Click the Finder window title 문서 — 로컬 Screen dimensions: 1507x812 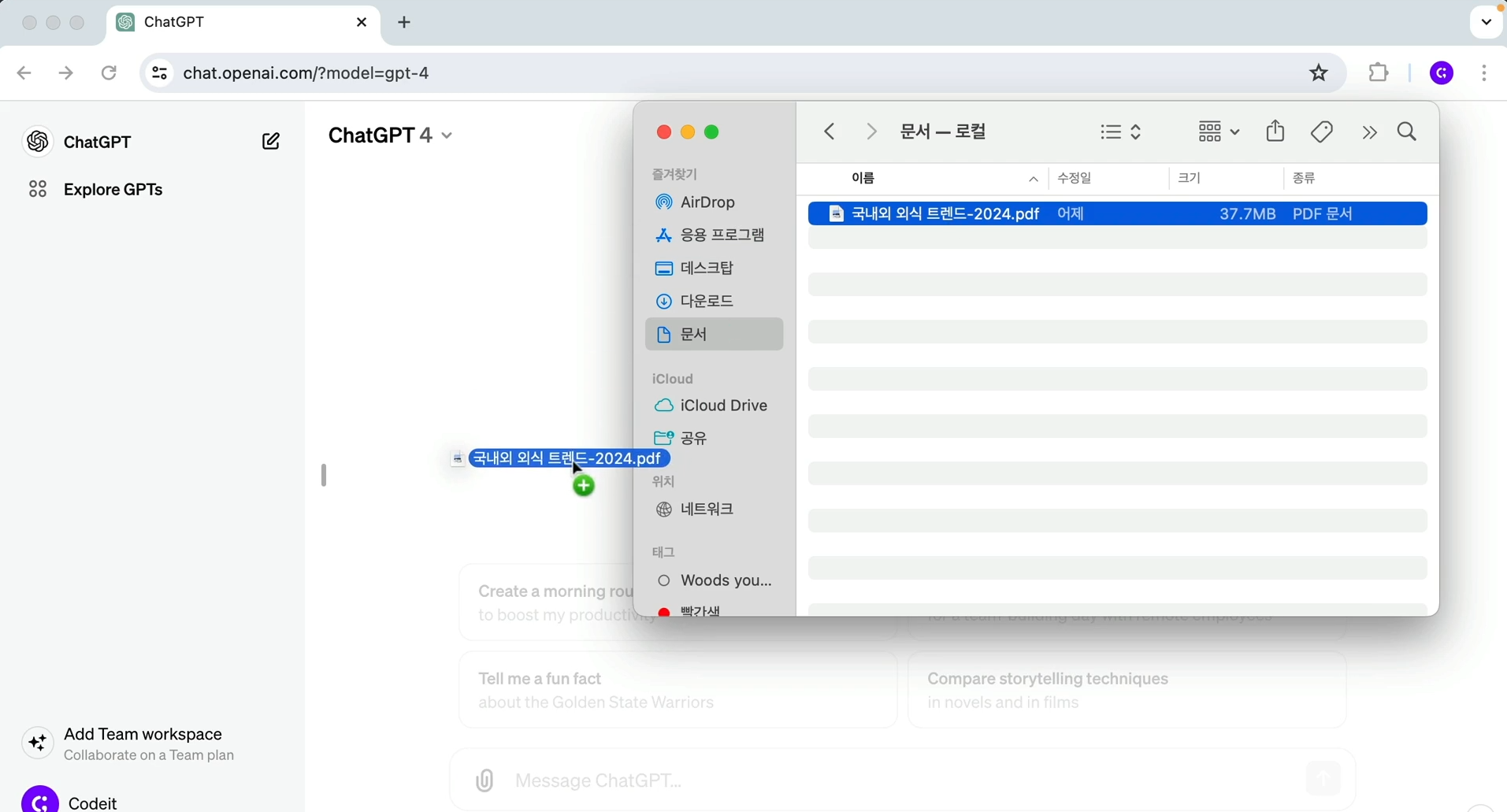pos(943,132)
